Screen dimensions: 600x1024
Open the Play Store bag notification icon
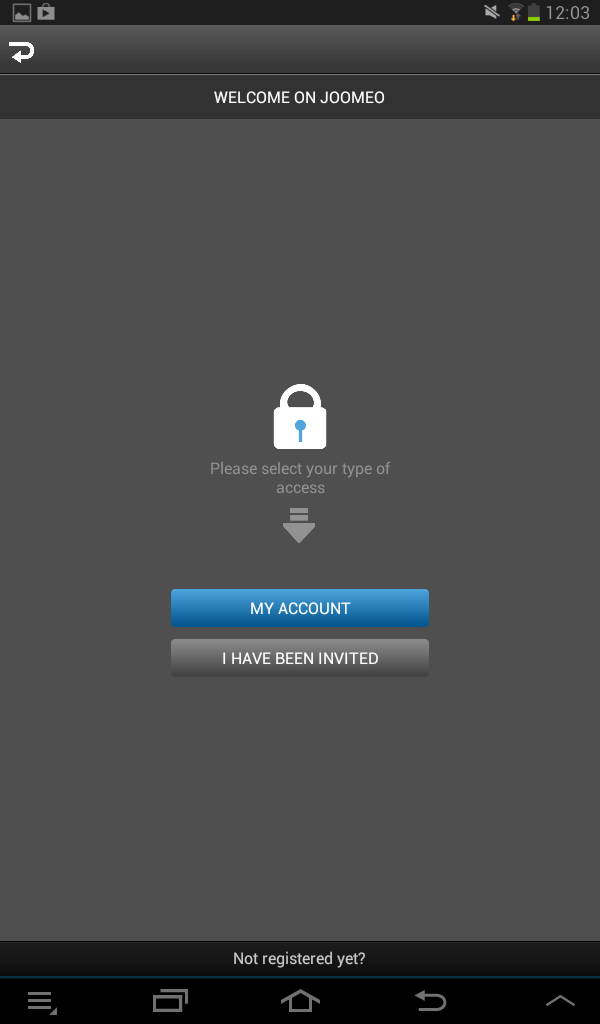coord(46,12)
